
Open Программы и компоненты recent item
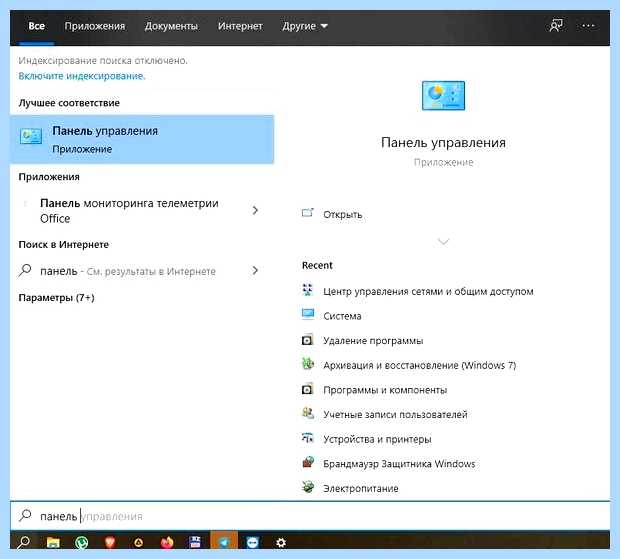385,390
